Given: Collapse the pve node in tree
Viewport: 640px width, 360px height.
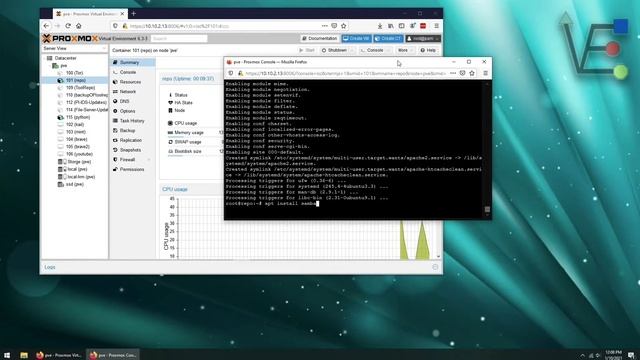Looking at the screenshot, I should [51, 66].
